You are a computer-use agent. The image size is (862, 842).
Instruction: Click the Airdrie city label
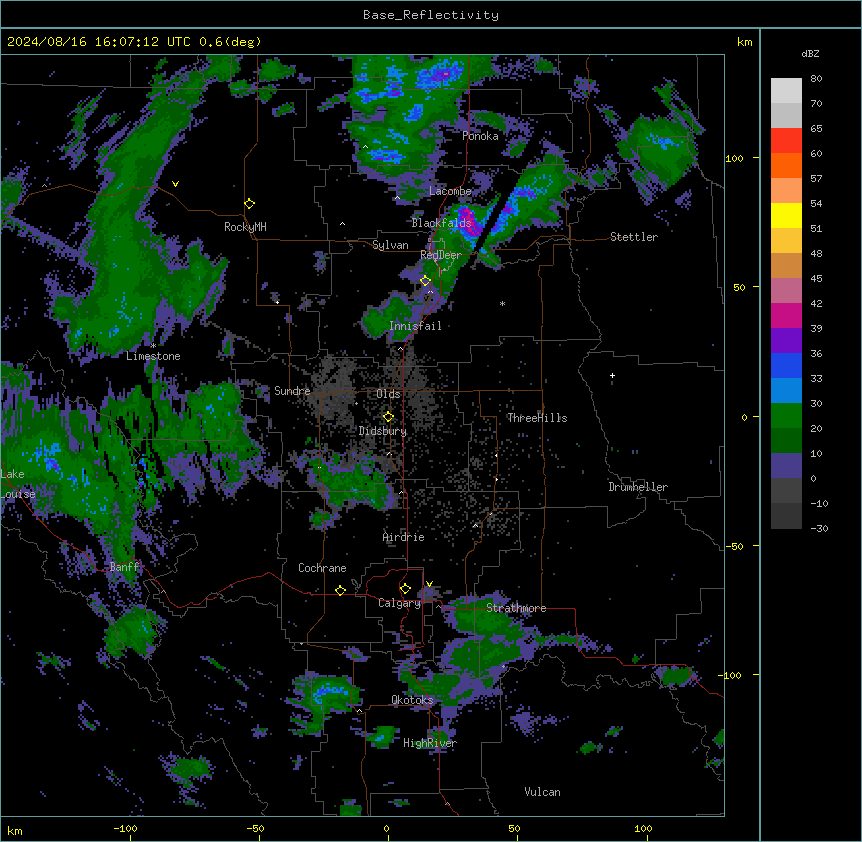[404, 537]
